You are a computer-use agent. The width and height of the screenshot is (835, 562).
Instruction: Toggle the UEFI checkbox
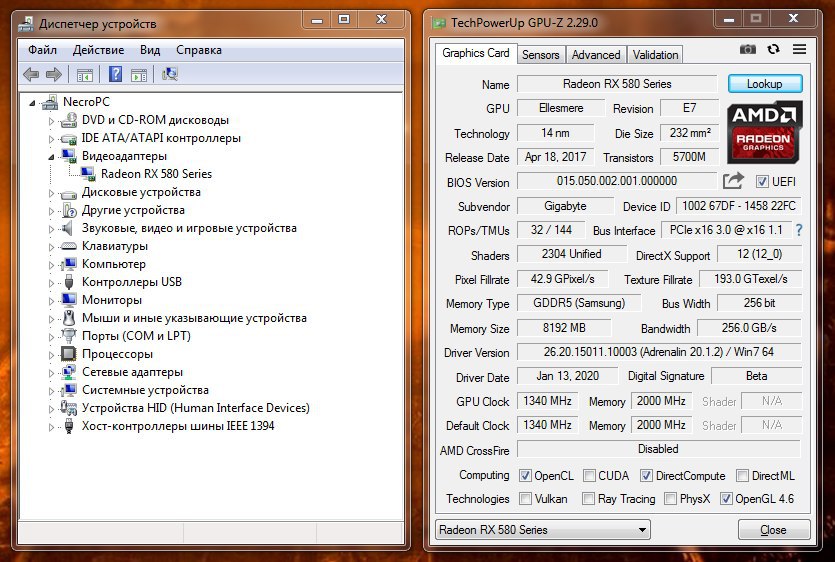[x=762, y=182]
